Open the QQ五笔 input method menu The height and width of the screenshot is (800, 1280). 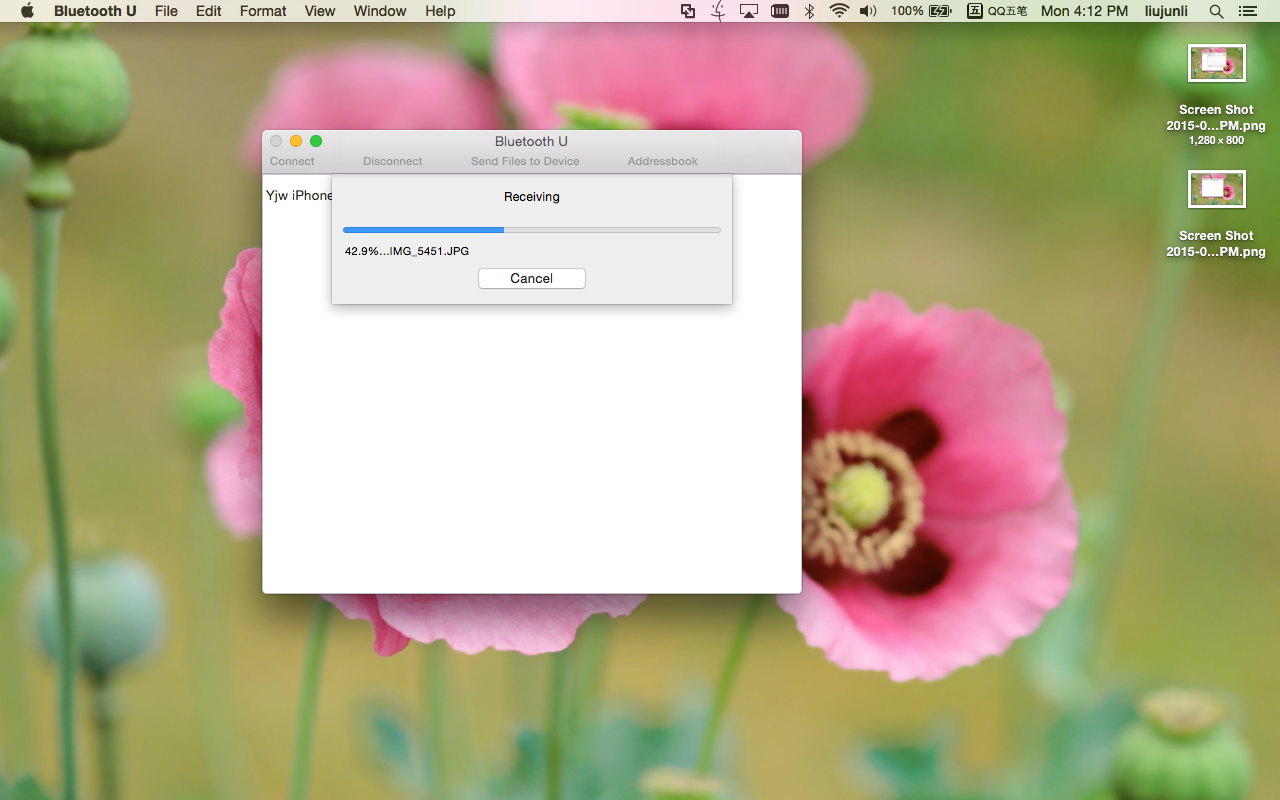point(995,11)
